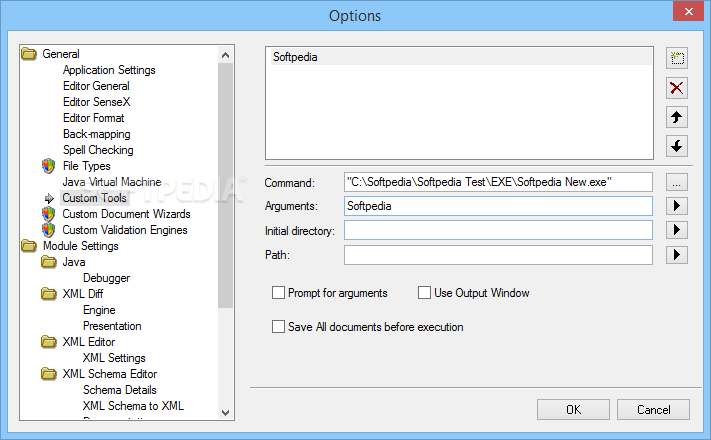Open Editor Format settings

(x=93, y=118)
